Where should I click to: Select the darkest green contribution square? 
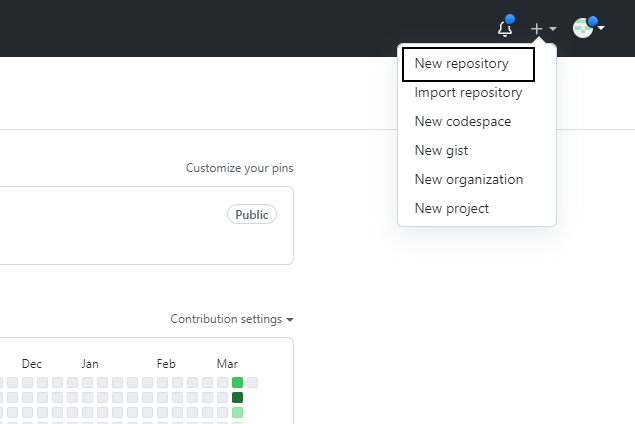point(237,397)
